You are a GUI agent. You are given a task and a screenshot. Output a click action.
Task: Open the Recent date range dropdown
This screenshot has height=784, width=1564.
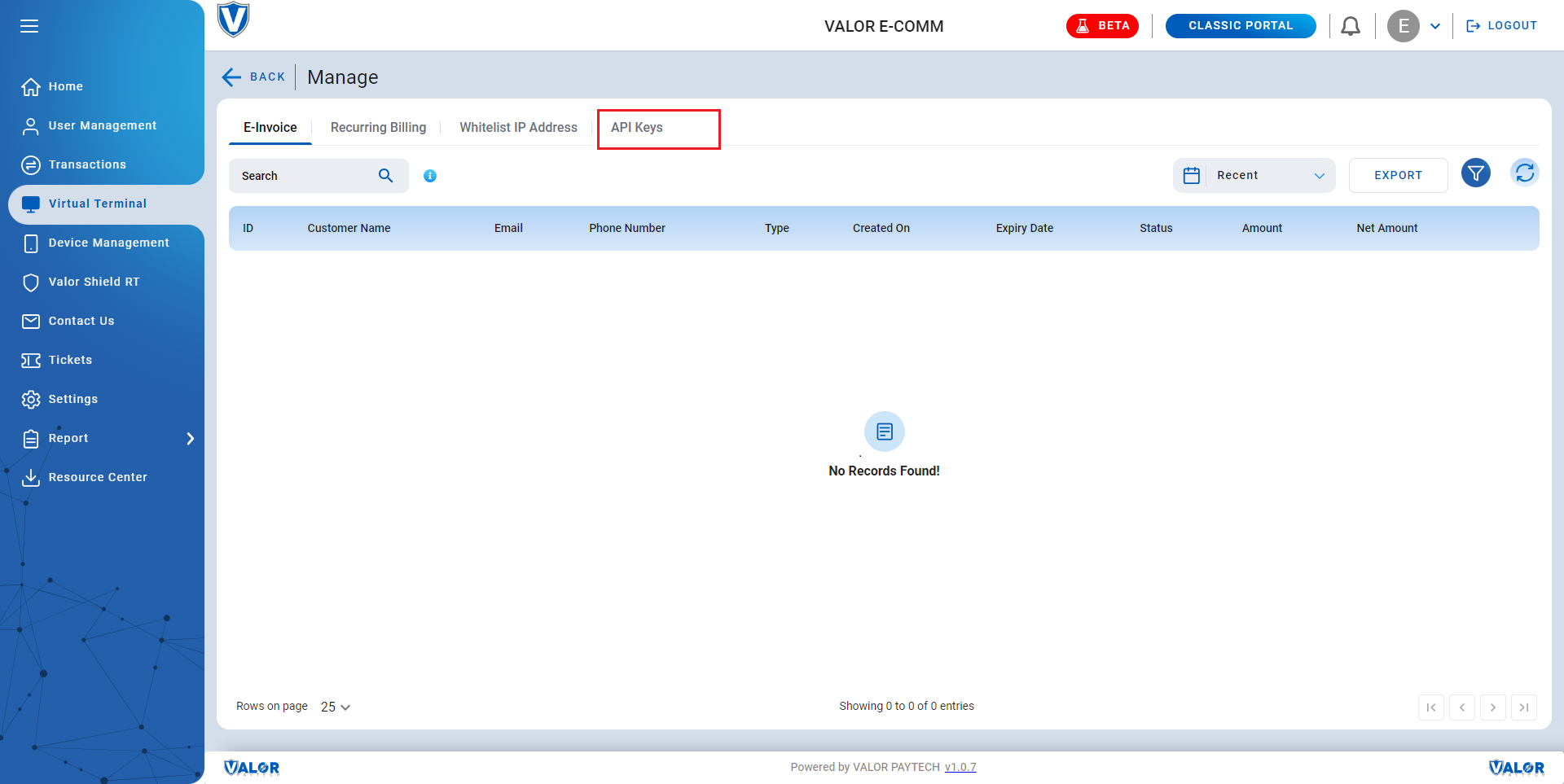pyautogui.click(x=1254, y=176)
